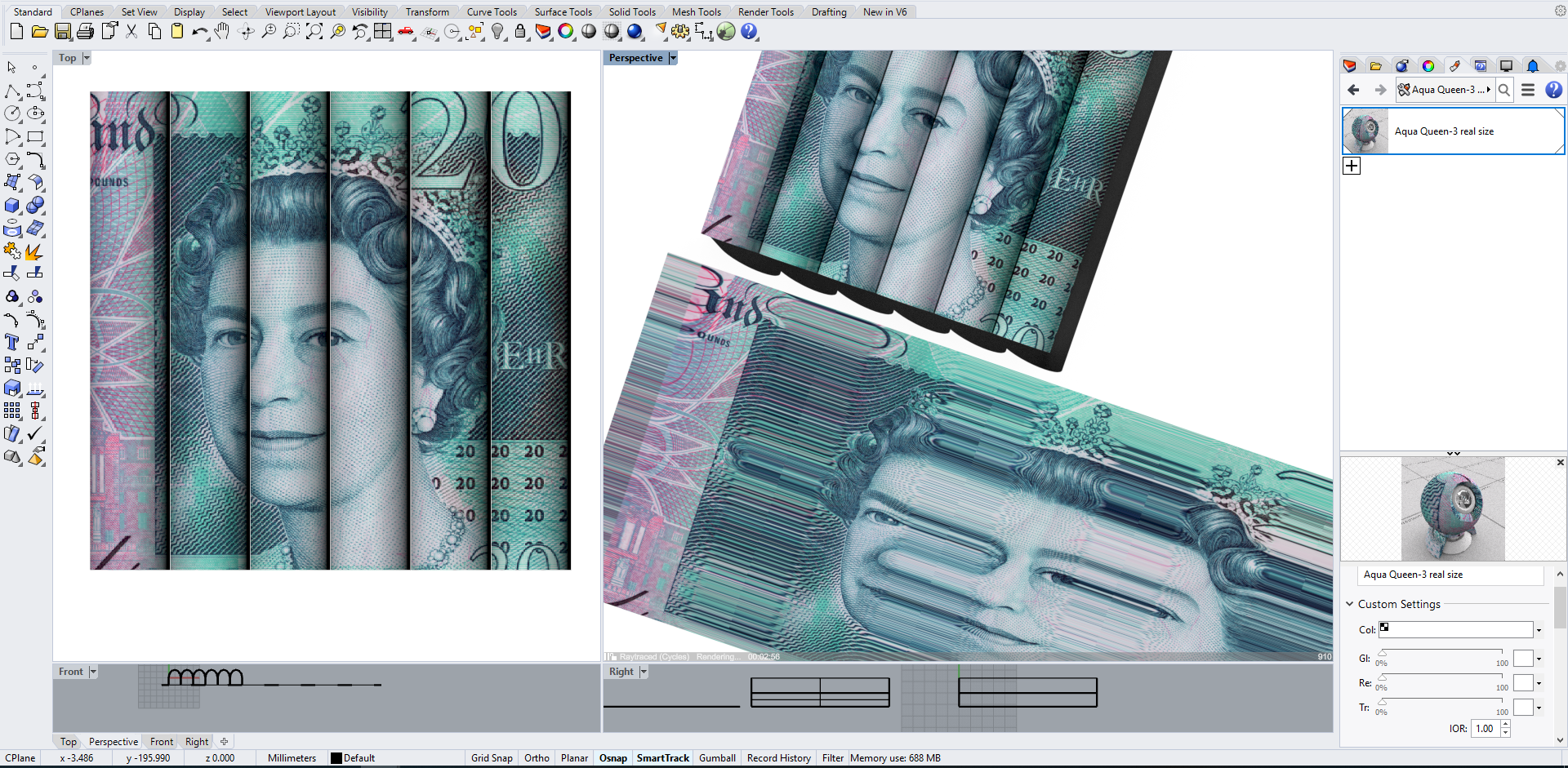Click the Re color swatch
Screen dimensions: 1568x768
[1523, 683]
